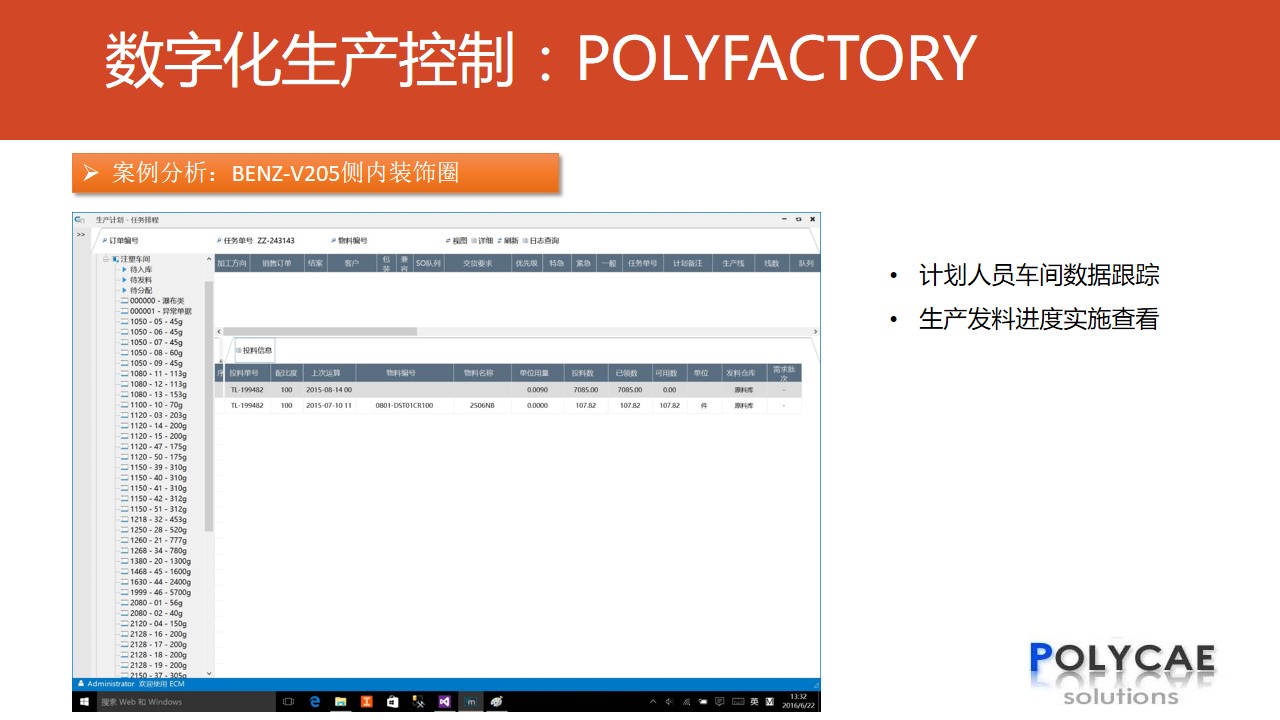The height and width of the screenshot is (720, 1280).
Task: Collapse the 注塑车间 tree node
Action: coord(105,259)
